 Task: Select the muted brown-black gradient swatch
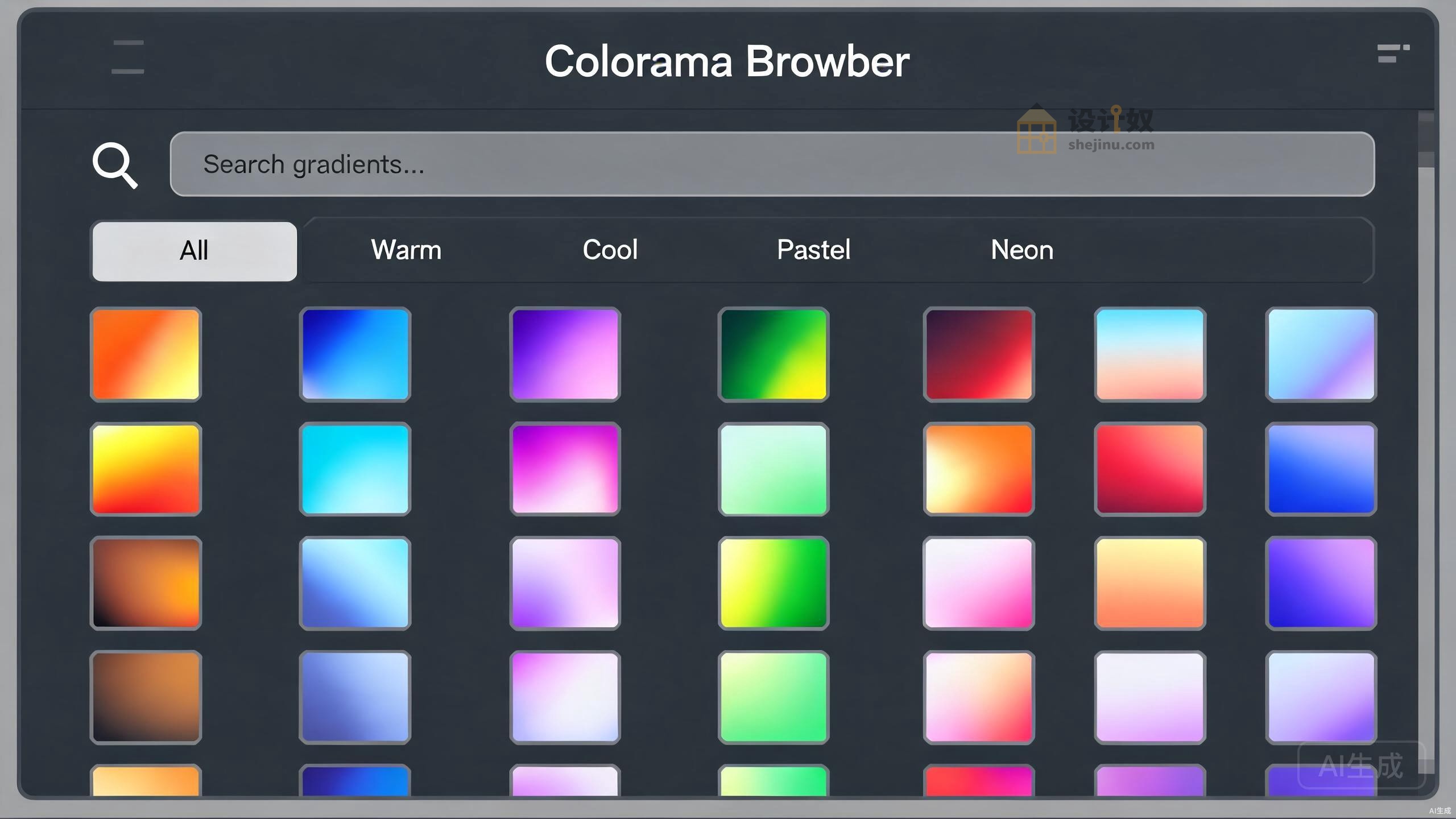point(146,697)
